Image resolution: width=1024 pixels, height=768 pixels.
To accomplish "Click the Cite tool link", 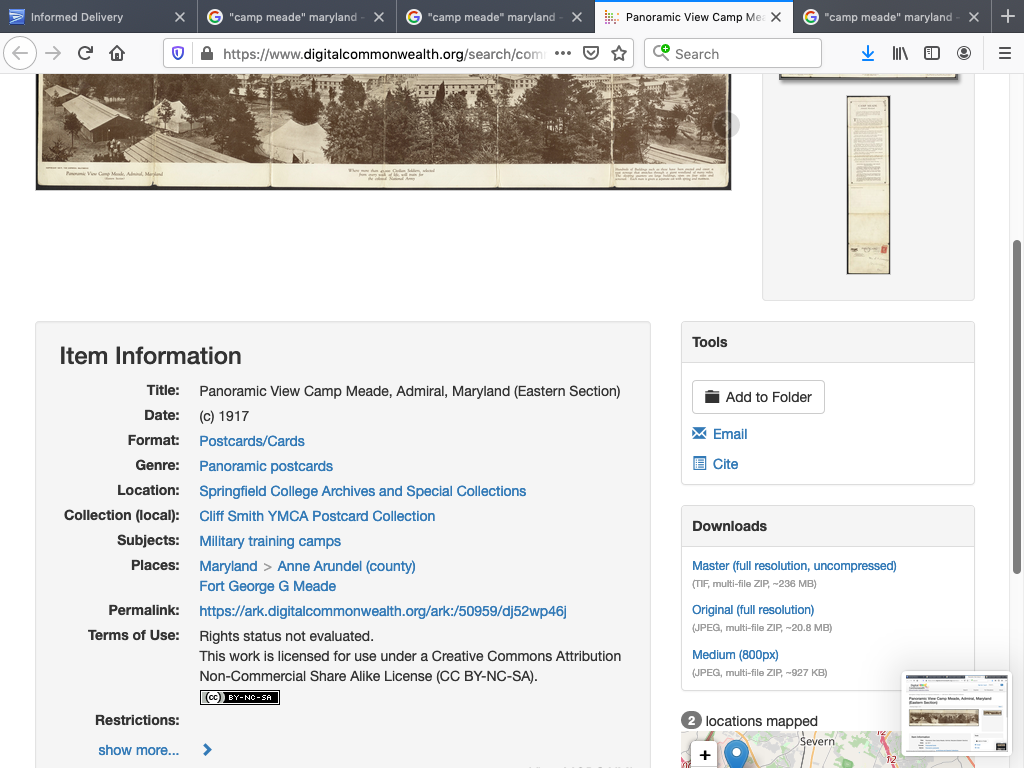I will (725, 464).
